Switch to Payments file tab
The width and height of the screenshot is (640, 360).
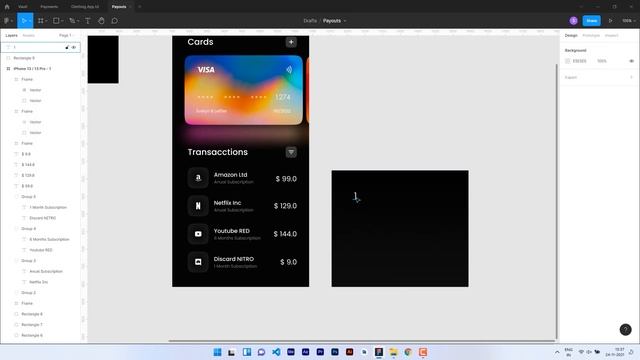49,7
